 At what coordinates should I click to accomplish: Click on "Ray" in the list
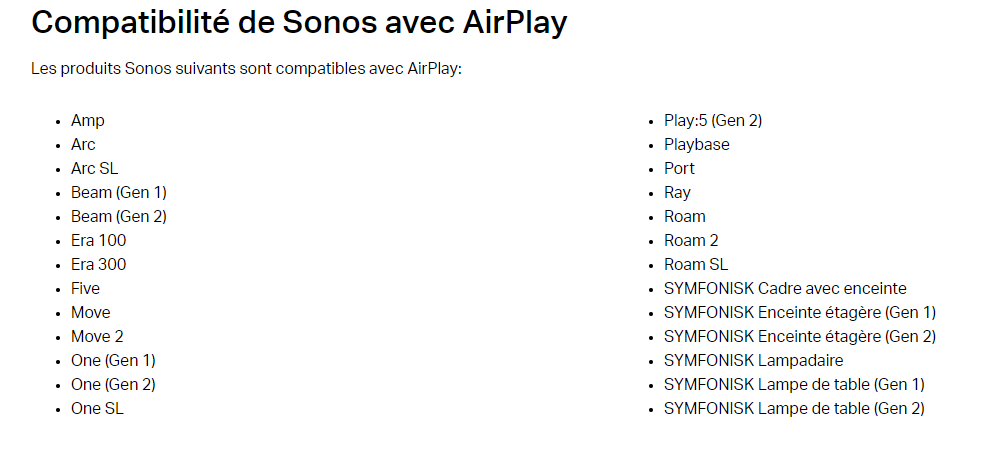677,193
